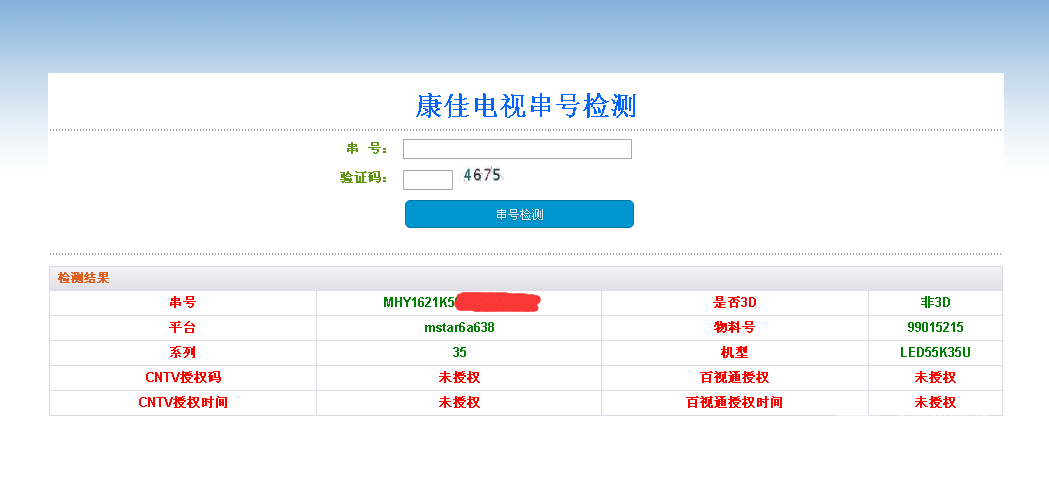Click 未授权 value next to CNTV授权时间

pos(459,403)
